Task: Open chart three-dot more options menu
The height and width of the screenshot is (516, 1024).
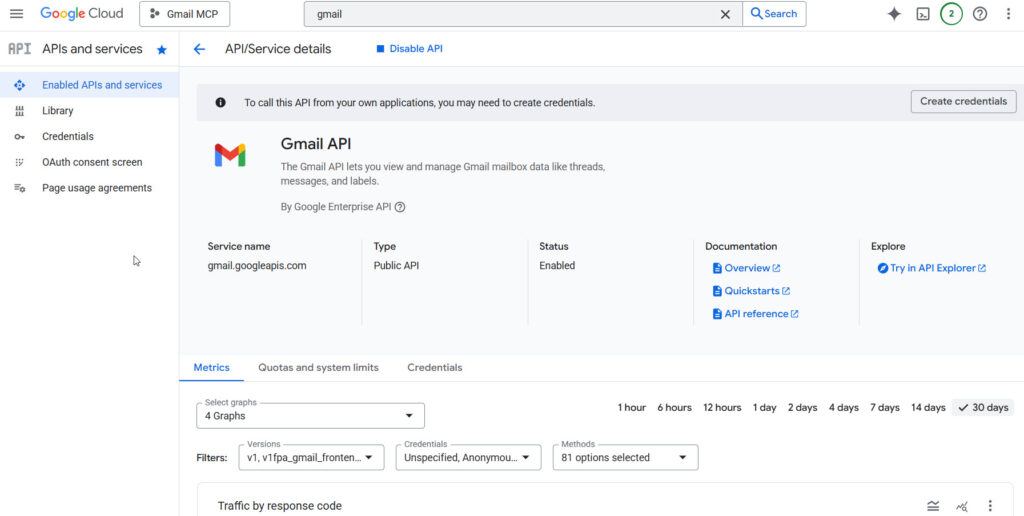Action: coord(990,506)
